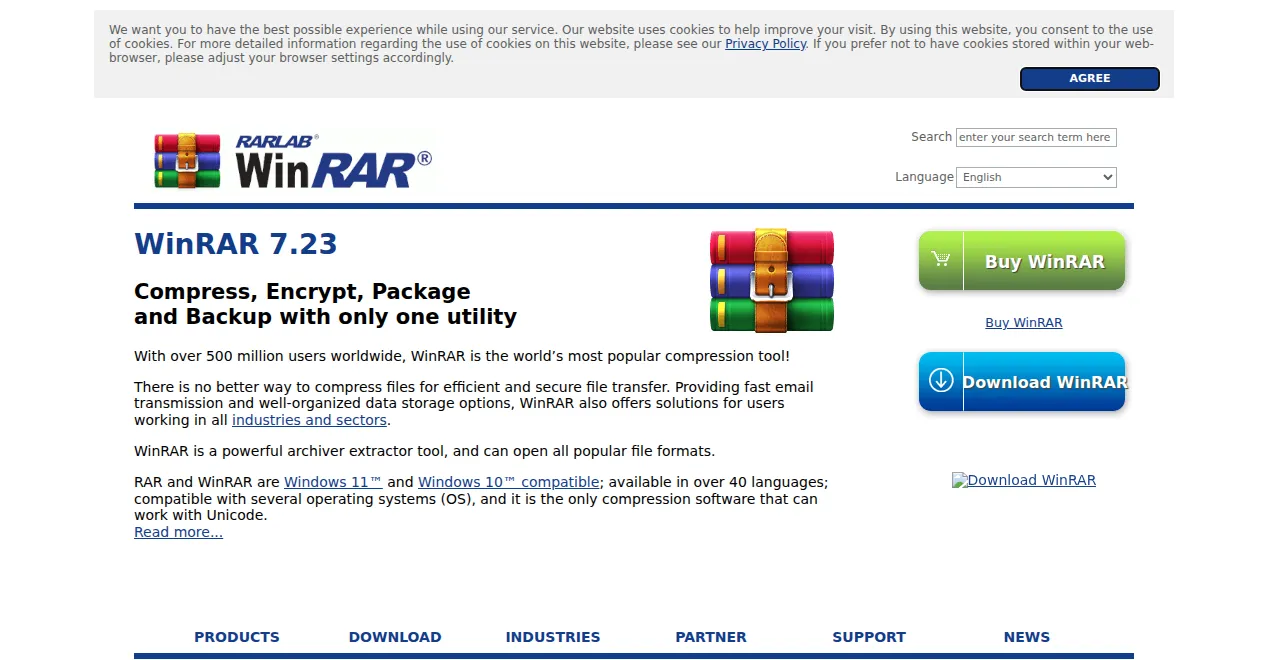
Task: Open the Privacy Policy link
Action: tap(765, 44)
